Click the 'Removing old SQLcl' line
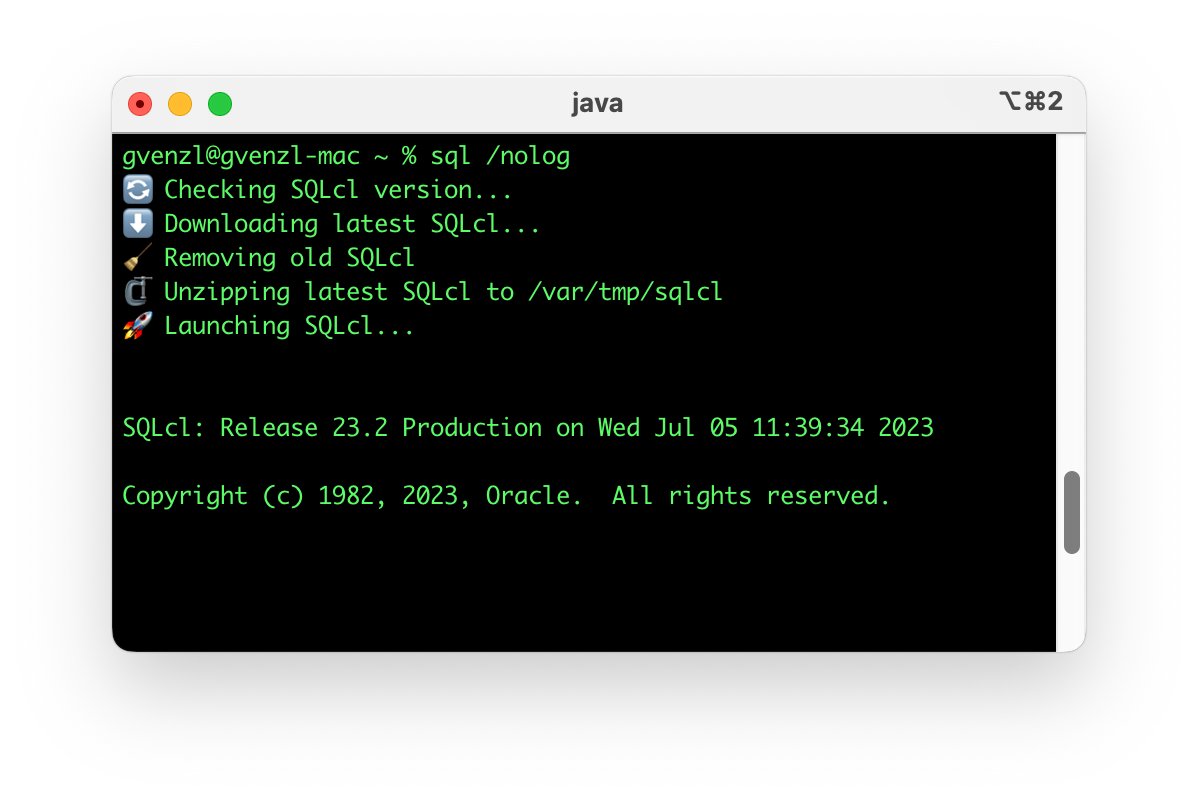 coord(290,257)
